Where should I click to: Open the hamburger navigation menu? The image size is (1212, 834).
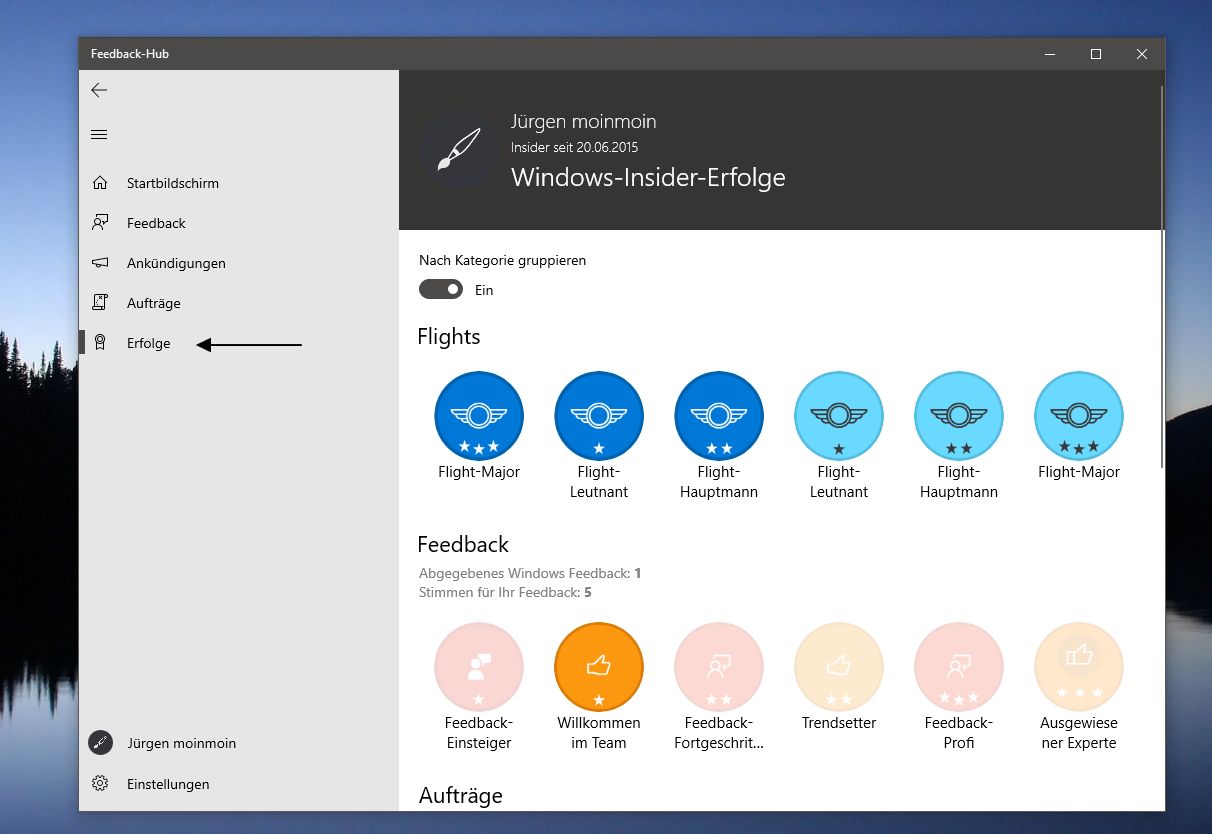click(99, 135)
